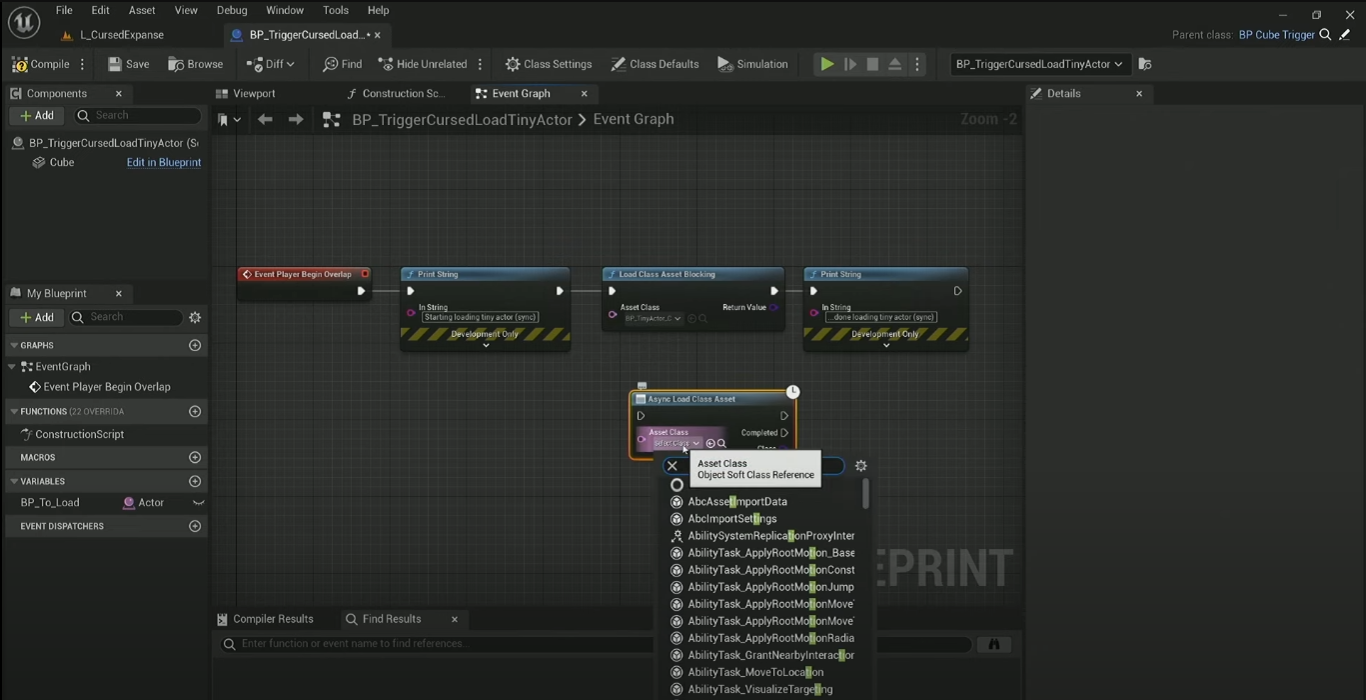The image size is (1366, 700).
Task: Select Cube component in tree
Action: (62, 162)
